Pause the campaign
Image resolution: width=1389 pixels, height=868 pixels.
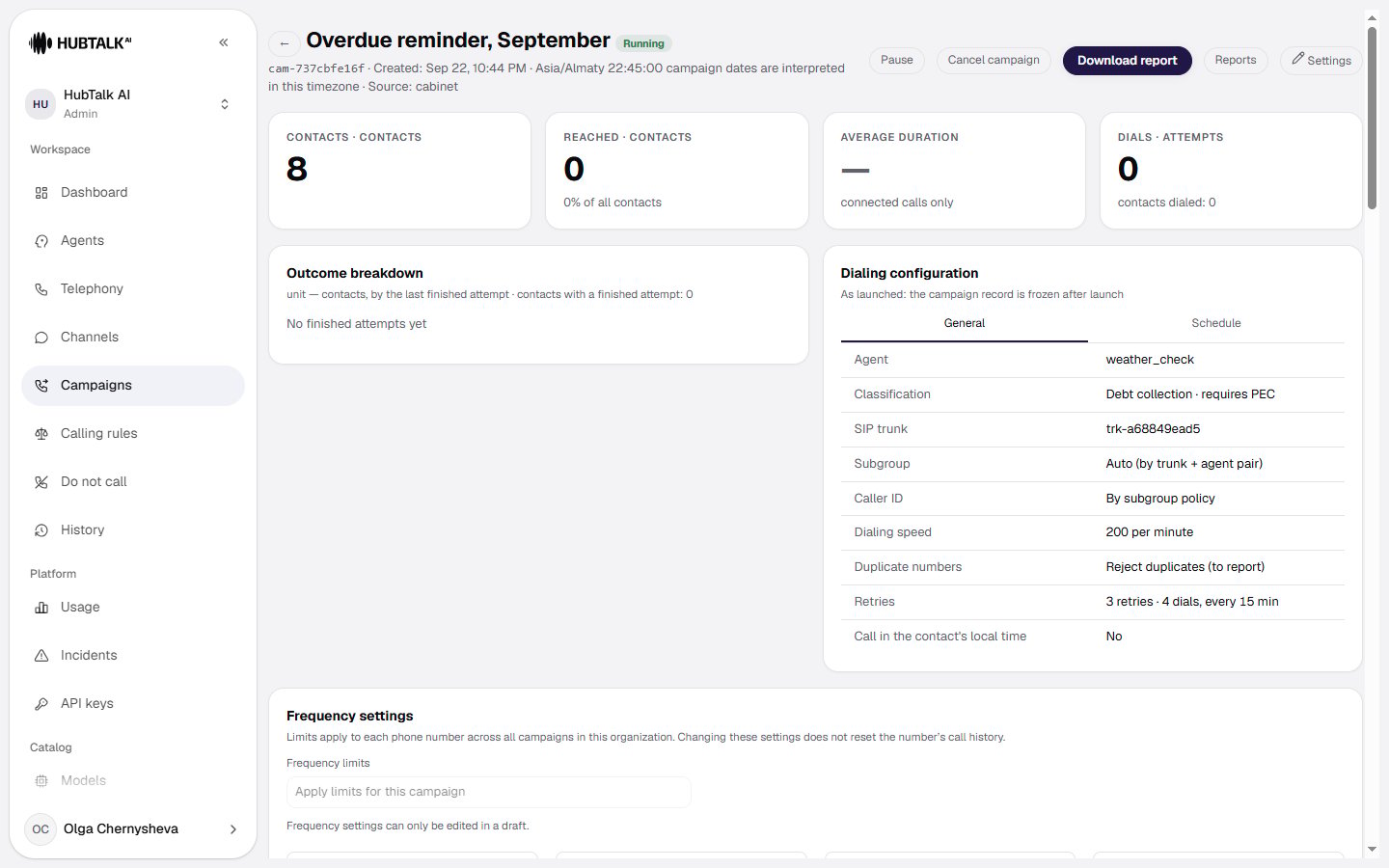[897, 60]
